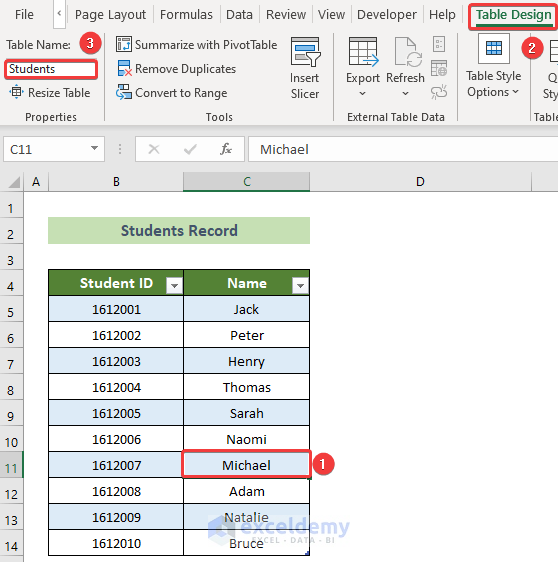The width and height of the screenshot is (558, 562).
Task: Open the File menu
Action: click(x=24, y=15)
